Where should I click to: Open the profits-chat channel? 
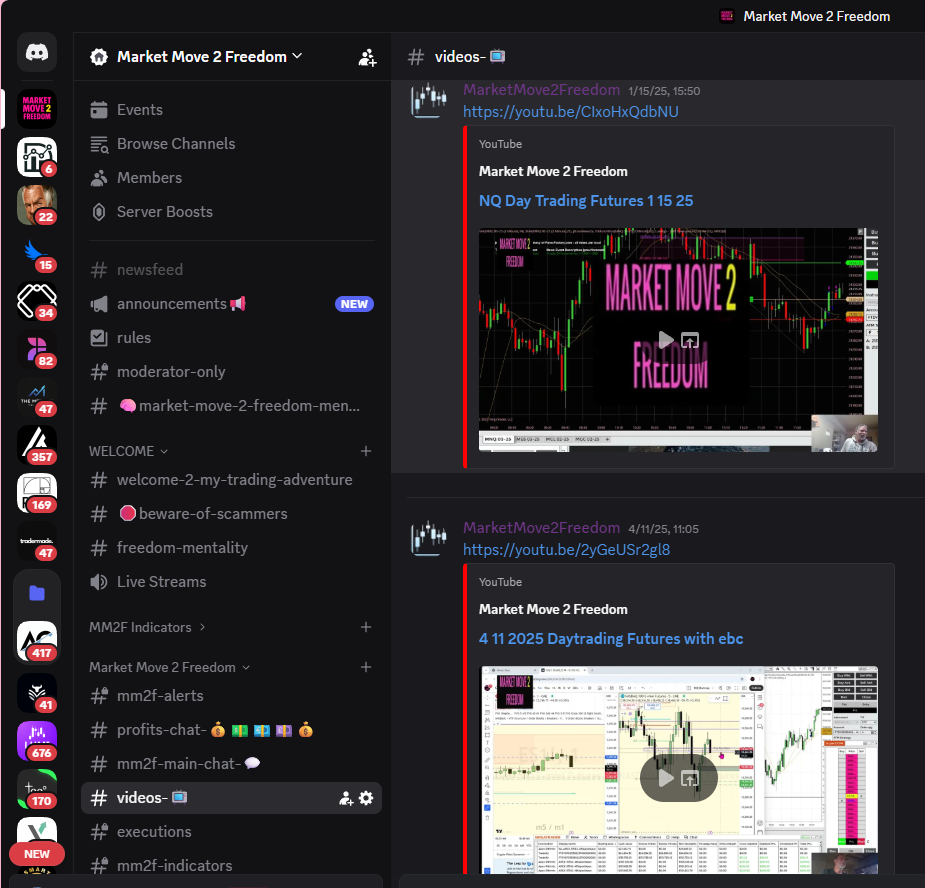pos(231,730)
